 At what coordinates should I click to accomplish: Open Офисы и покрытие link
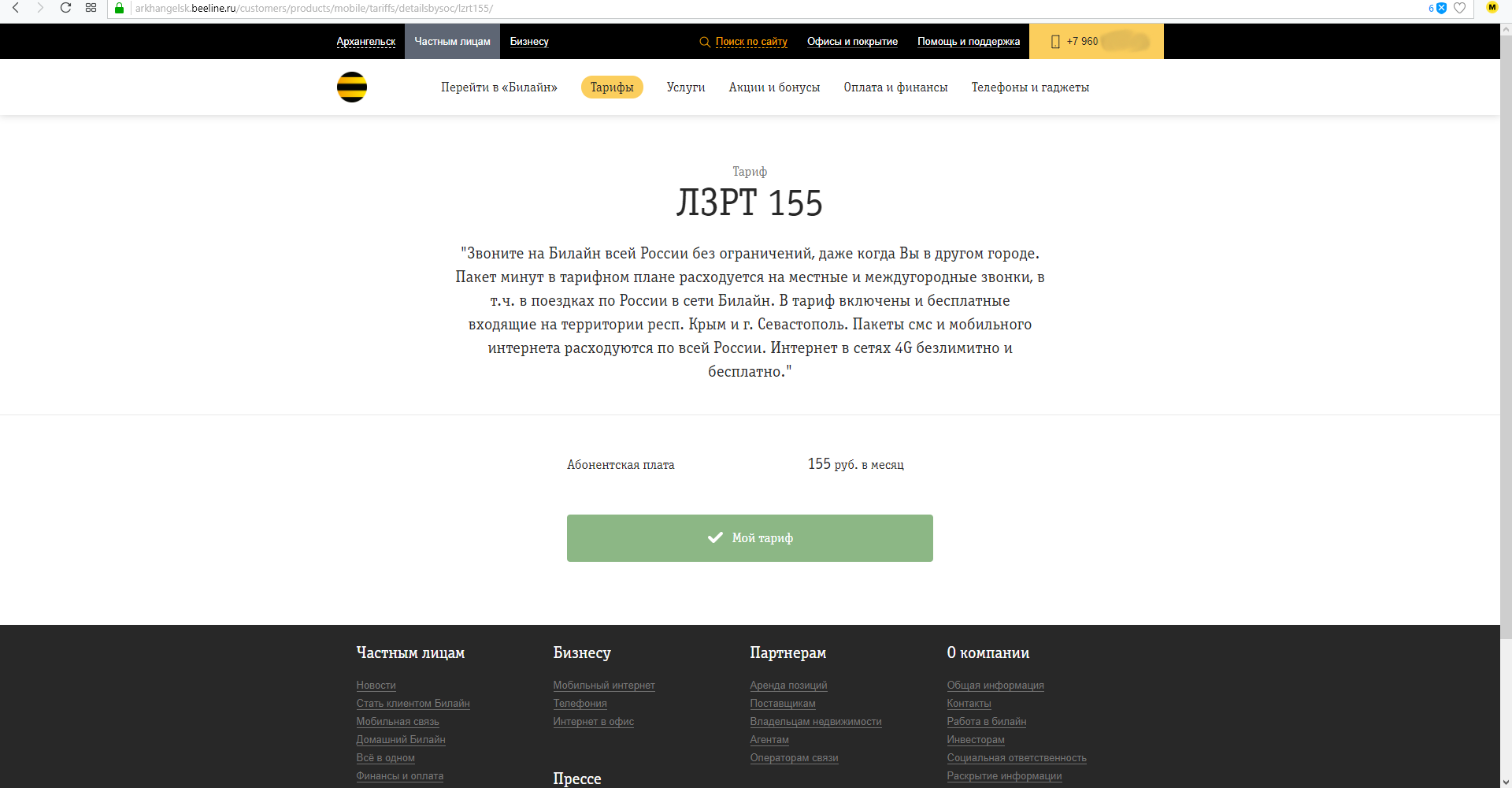852,42
